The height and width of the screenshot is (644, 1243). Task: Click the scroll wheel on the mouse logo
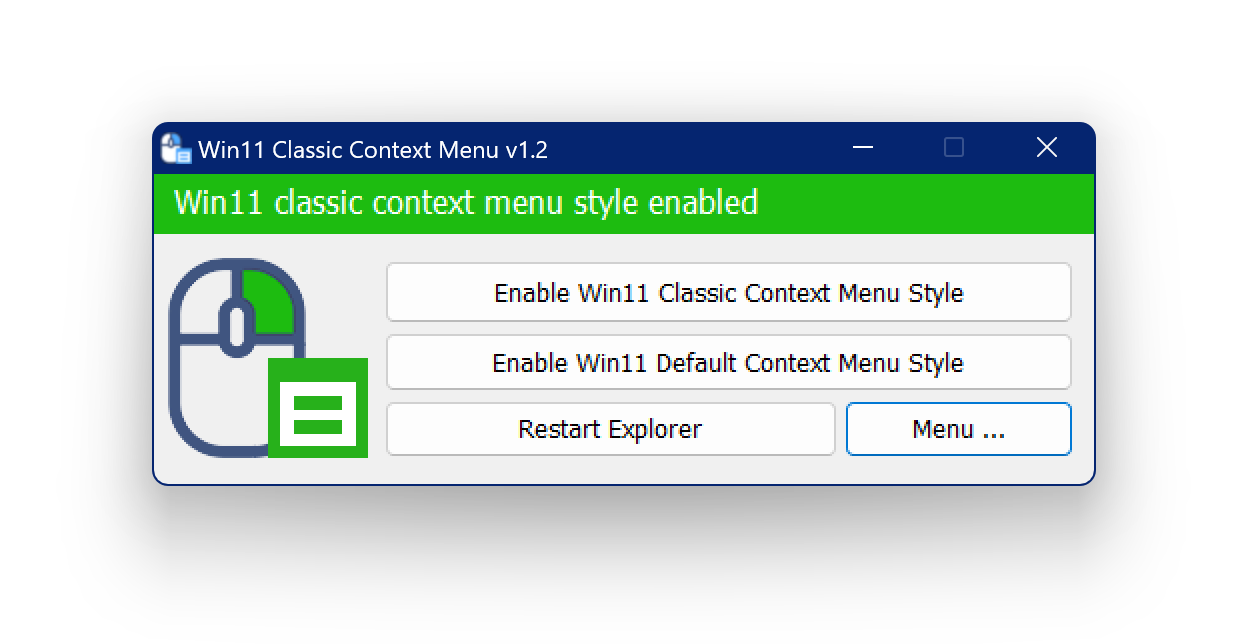[237, 326]
